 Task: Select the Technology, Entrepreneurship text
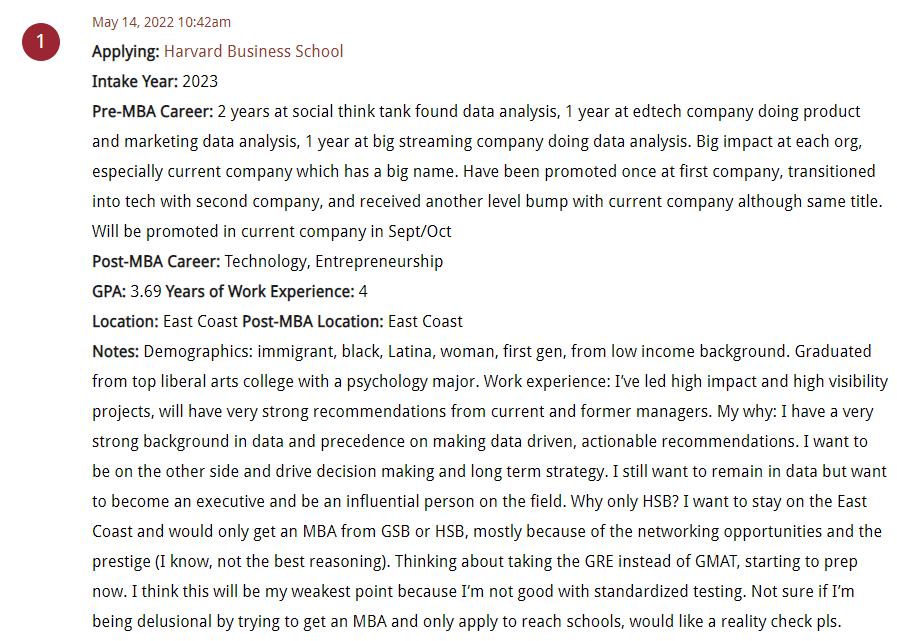coord(334,262)
